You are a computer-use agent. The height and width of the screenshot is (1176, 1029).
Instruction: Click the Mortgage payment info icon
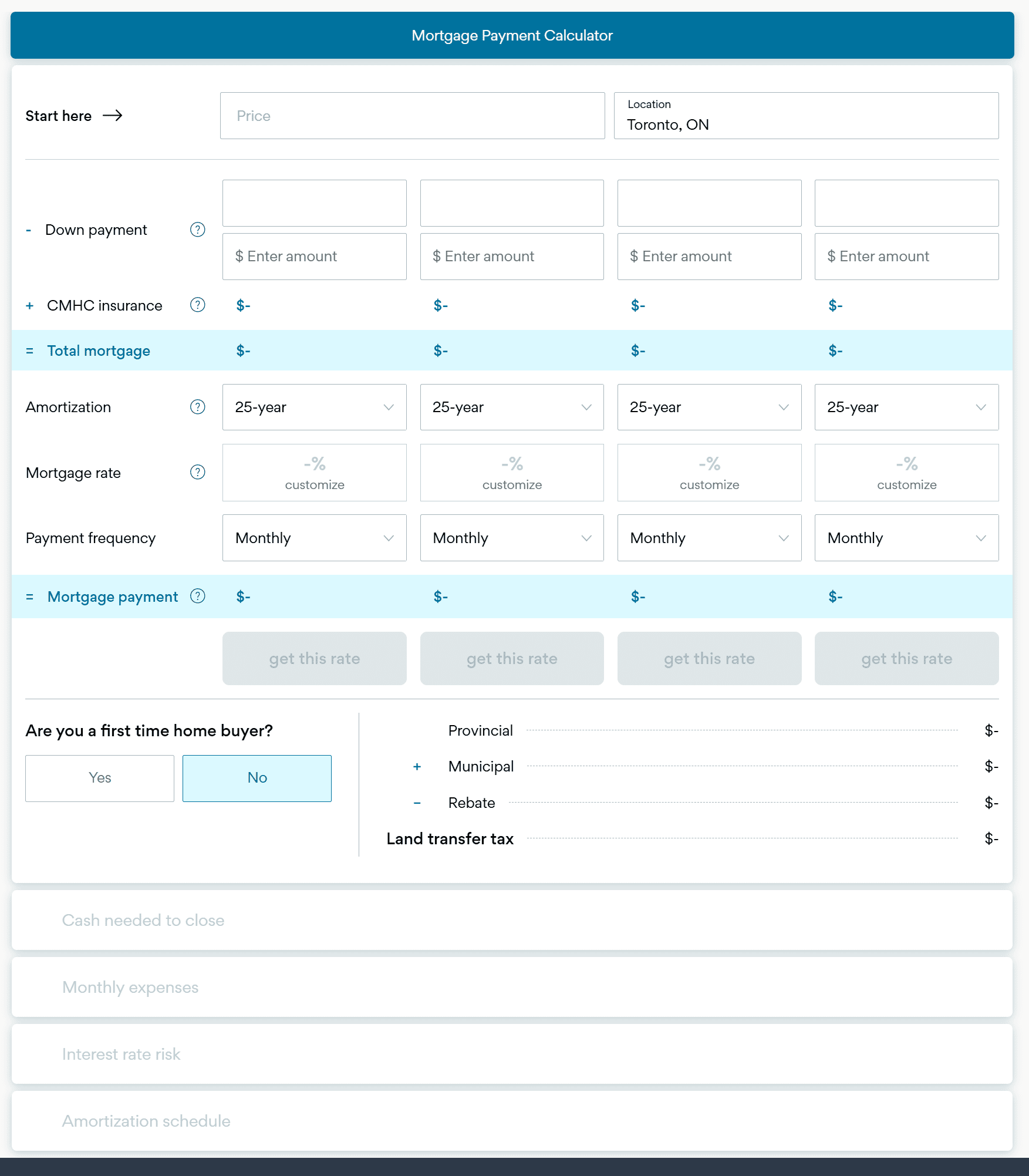[x=198, y=596]
